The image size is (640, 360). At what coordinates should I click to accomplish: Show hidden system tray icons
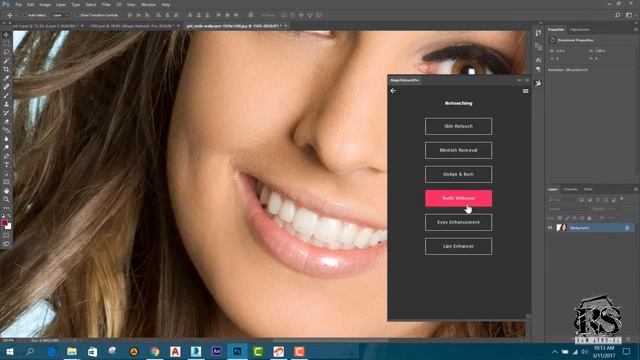click(555, 351)
